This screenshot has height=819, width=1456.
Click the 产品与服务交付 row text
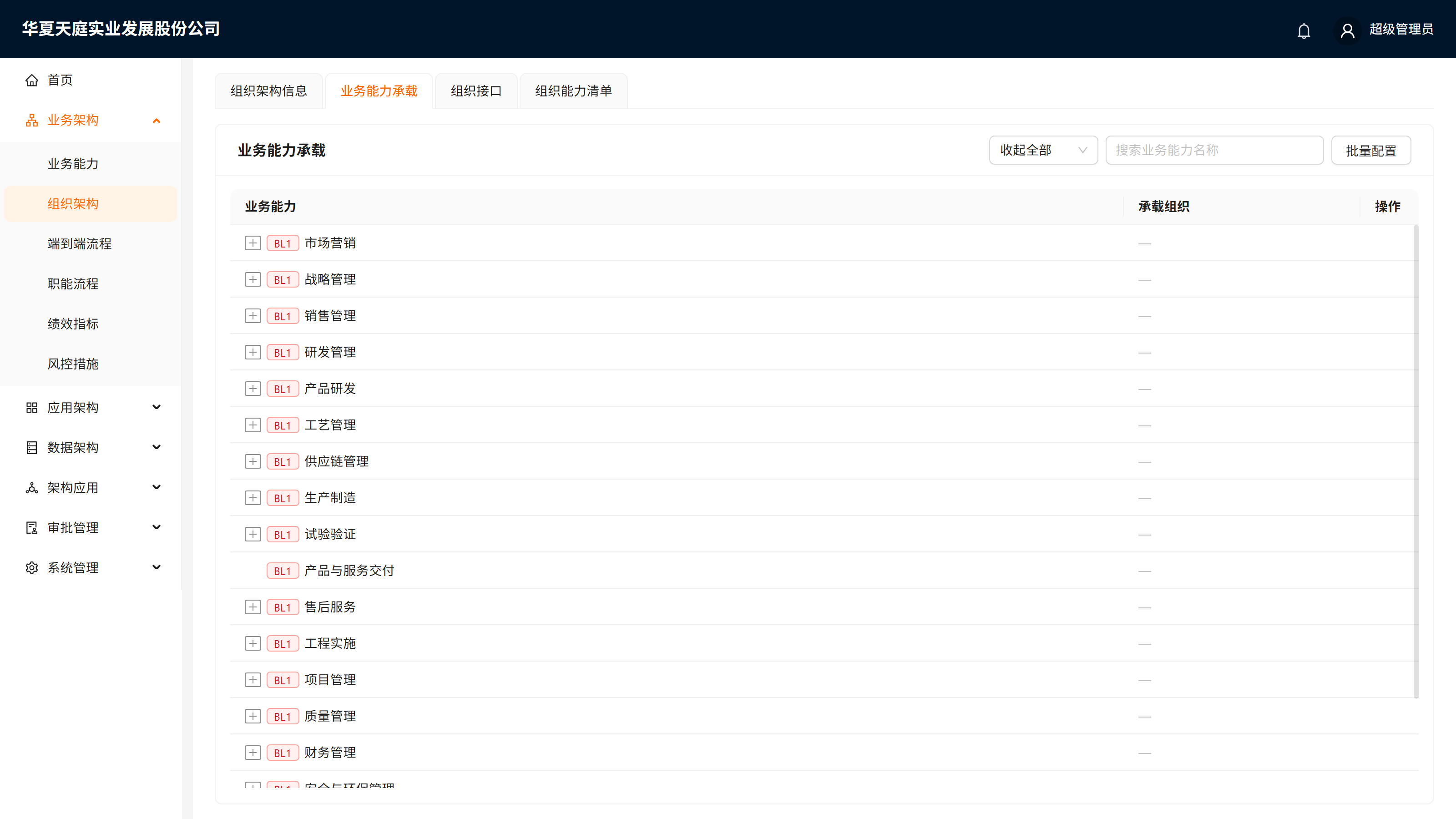(x=349, y=571)
